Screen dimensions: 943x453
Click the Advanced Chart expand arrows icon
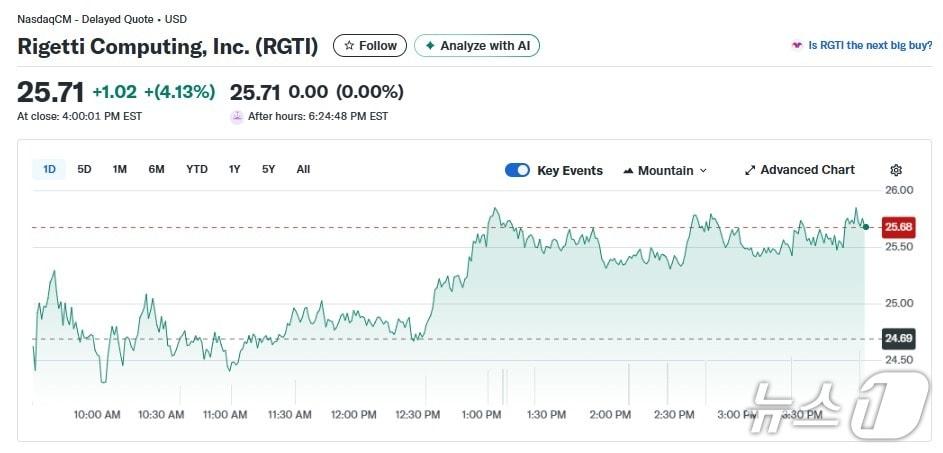pos(750,170)
